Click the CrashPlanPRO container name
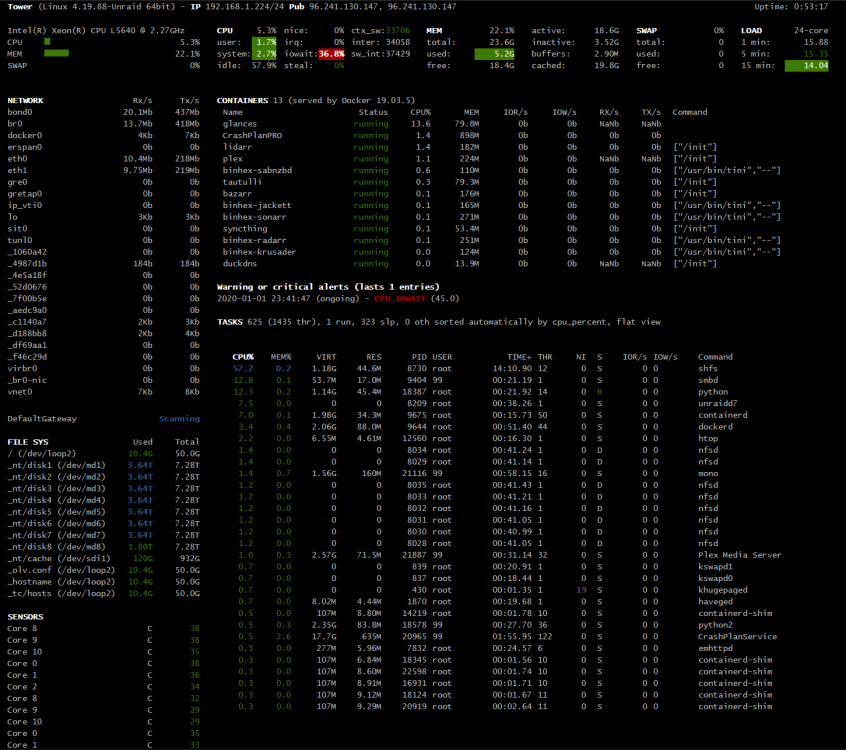The image size is (846, 750). click(252, 135)
